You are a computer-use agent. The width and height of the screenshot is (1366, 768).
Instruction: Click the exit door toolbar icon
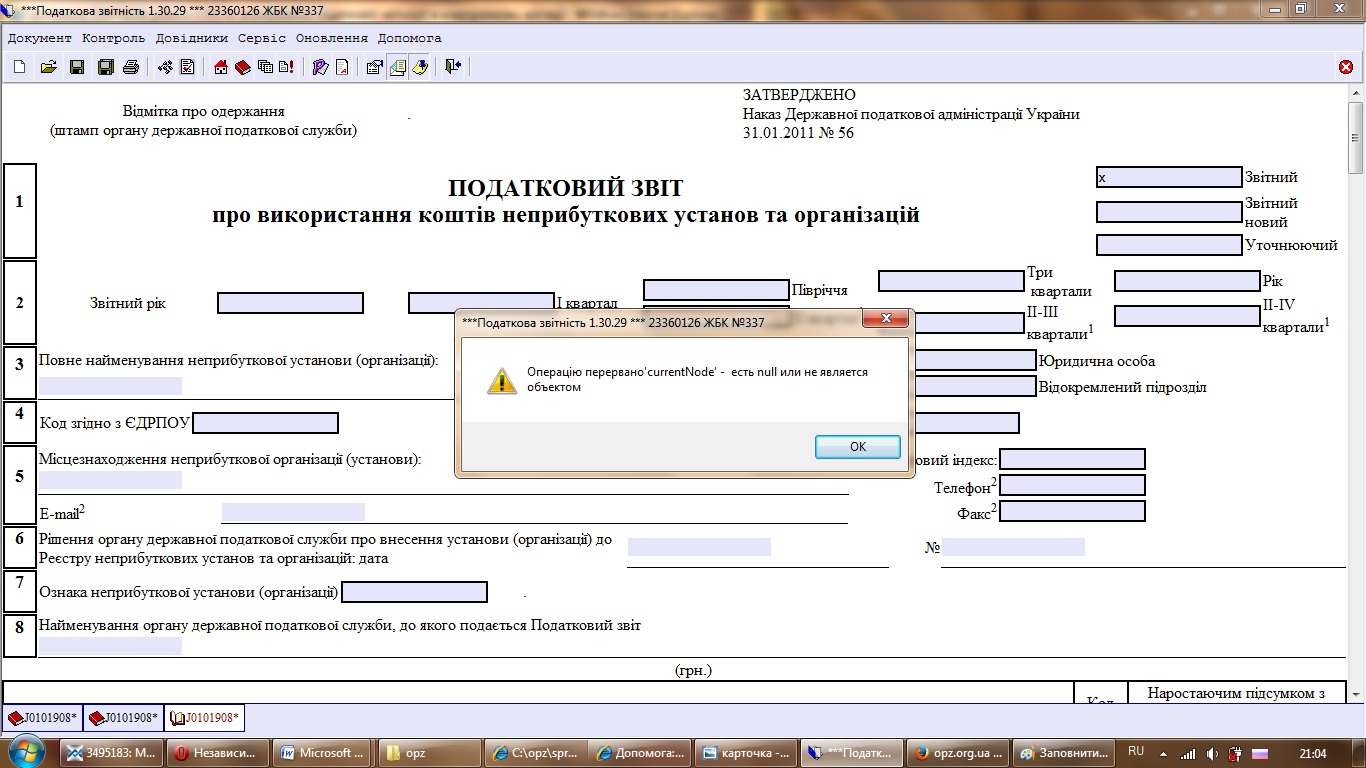click(453, 67)
